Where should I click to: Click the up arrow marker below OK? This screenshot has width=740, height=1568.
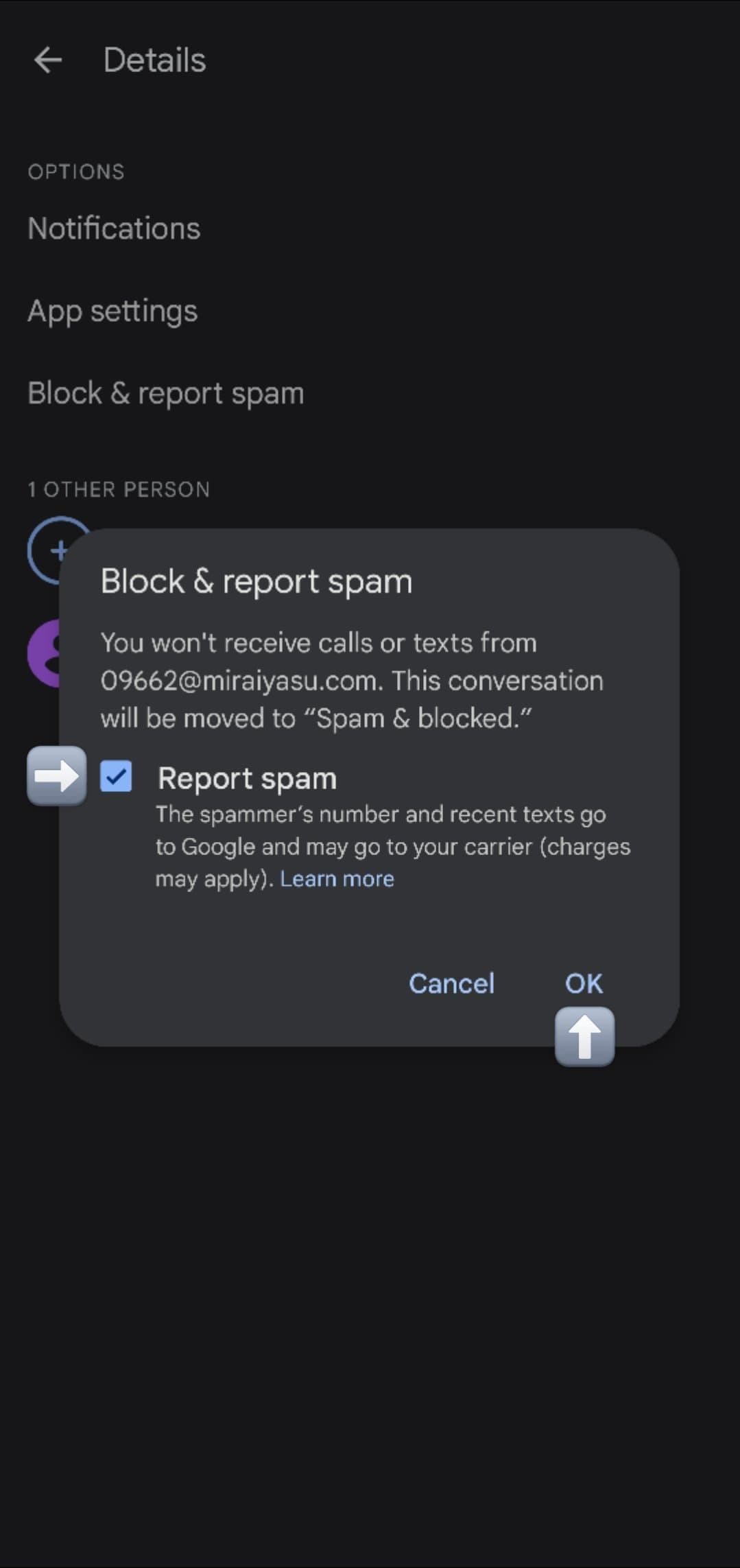click(x=584, y=1036)
